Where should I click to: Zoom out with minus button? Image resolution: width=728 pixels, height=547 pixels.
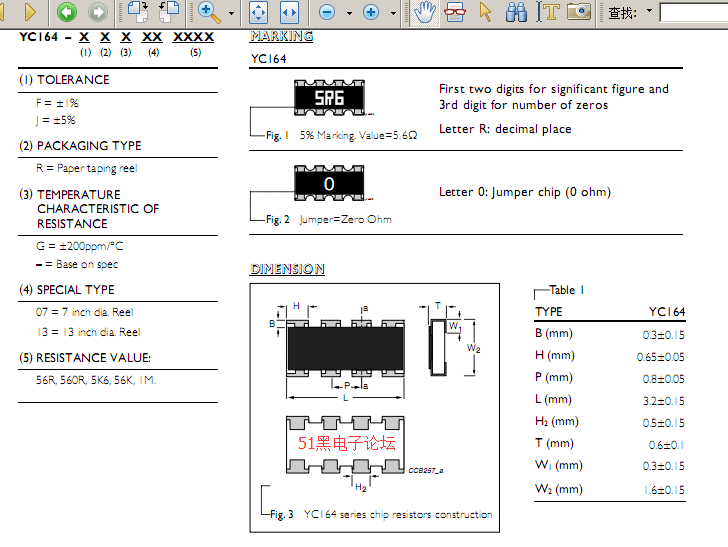[327, 13]
